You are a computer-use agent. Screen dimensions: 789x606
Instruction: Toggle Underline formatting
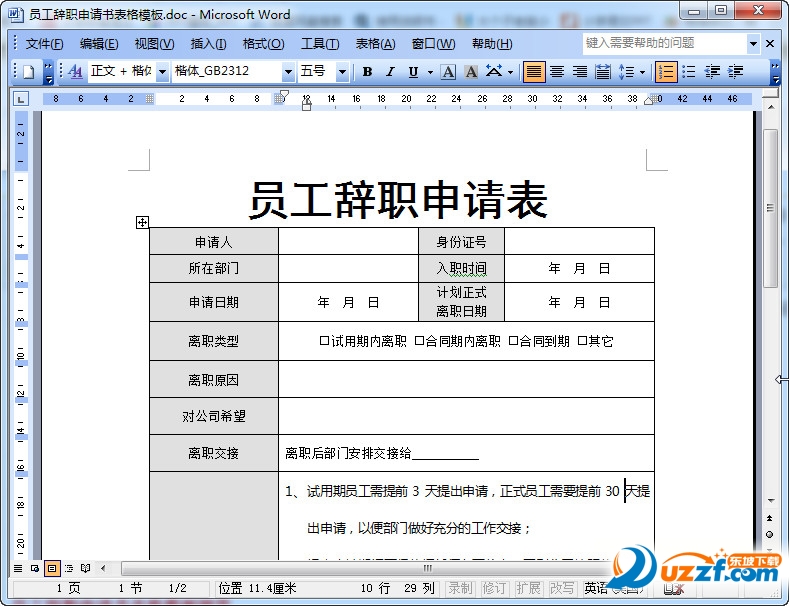pos(414,72)
